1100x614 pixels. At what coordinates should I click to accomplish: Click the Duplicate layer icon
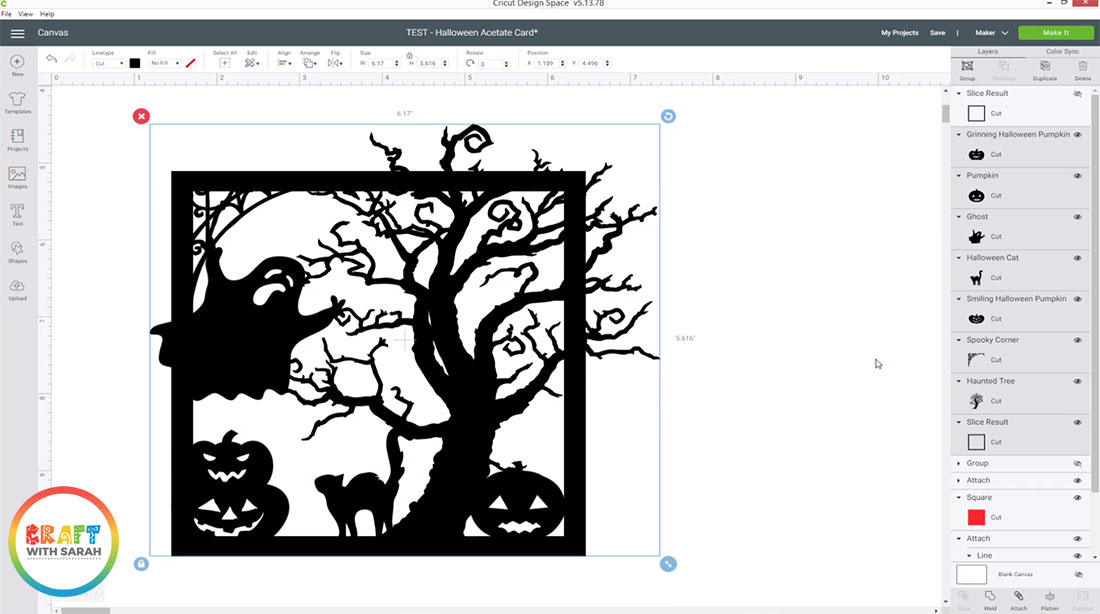coord(1045,67)
